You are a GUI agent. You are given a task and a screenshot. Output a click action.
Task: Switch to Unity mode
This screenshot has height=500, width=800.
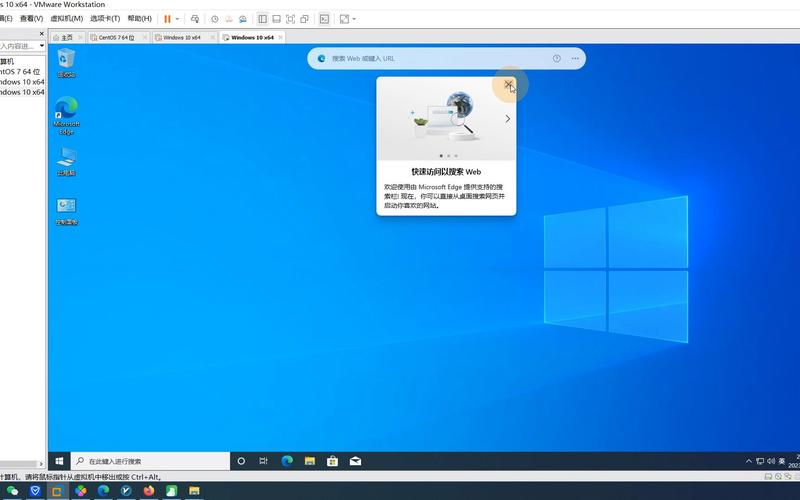[x=305, y=19]
